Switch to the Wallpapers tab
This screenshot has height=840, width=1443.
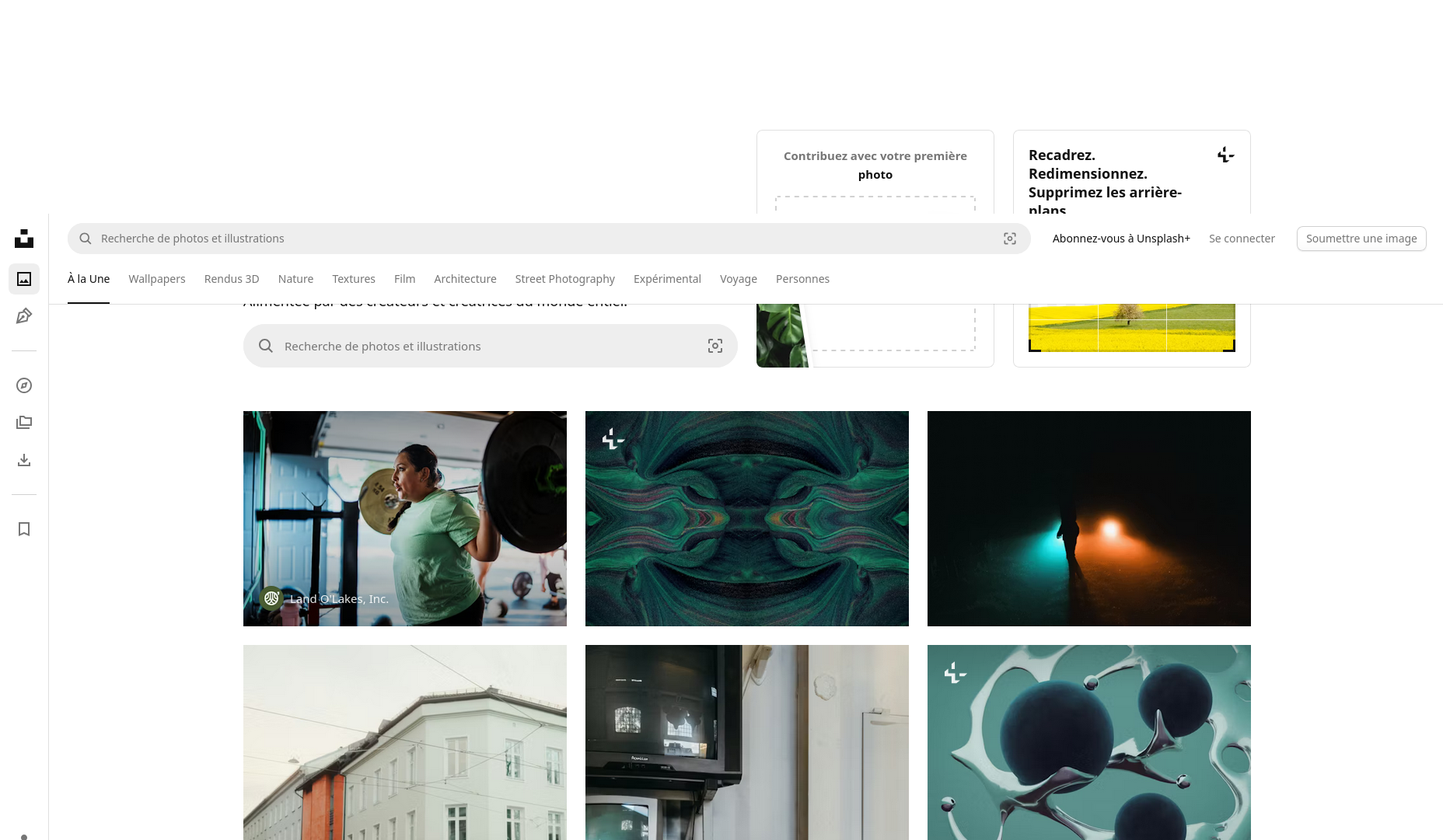pyautogui.click(x=157, y=279)
